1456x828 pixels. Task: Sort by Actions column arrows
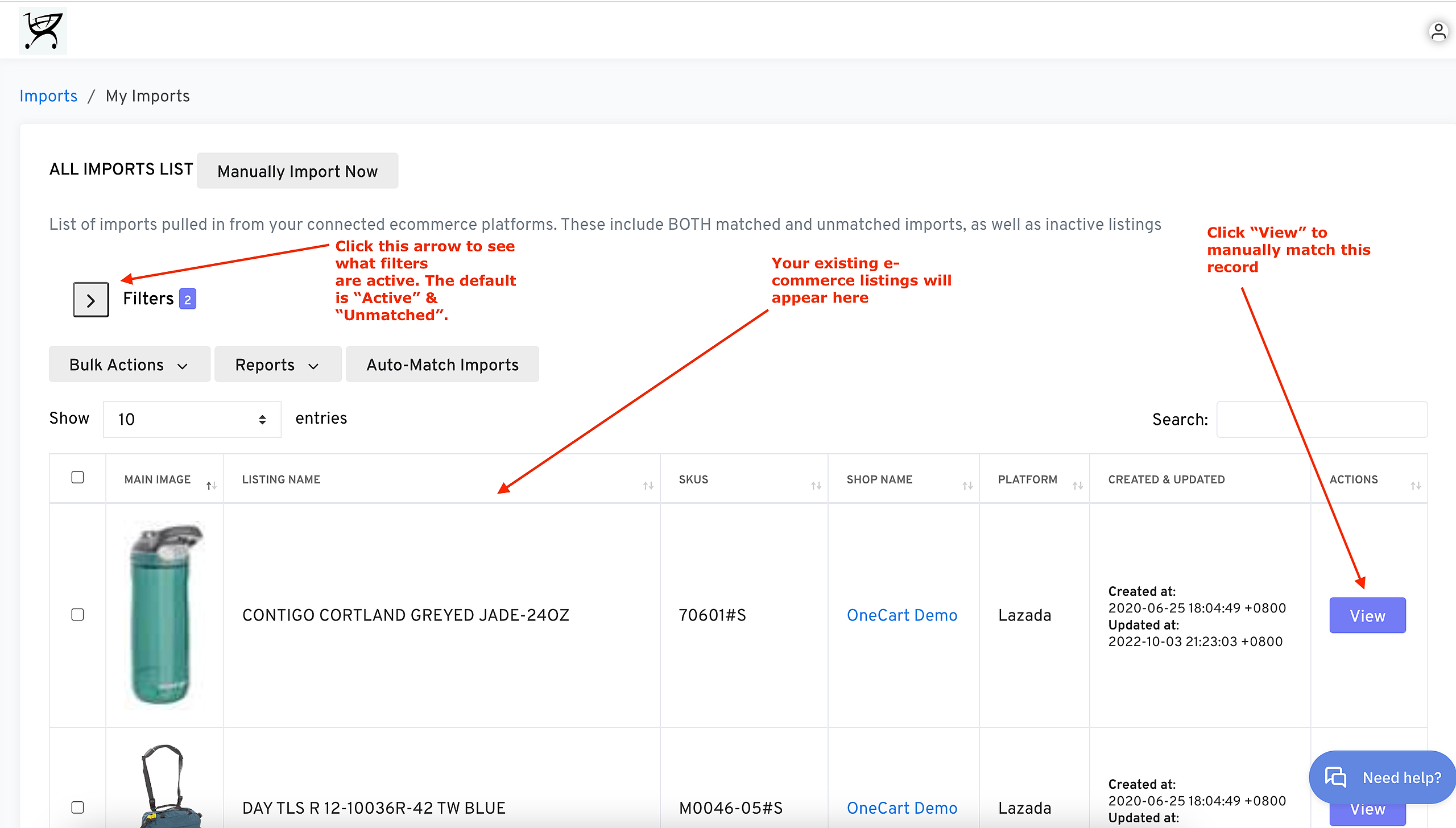pos(1415,485)
